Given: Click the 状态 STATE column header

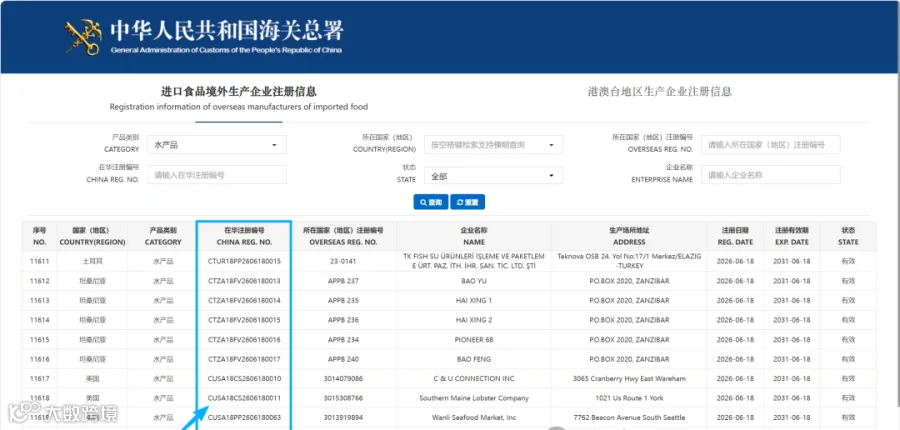Looking at the screenshot, I should (848, 236).
